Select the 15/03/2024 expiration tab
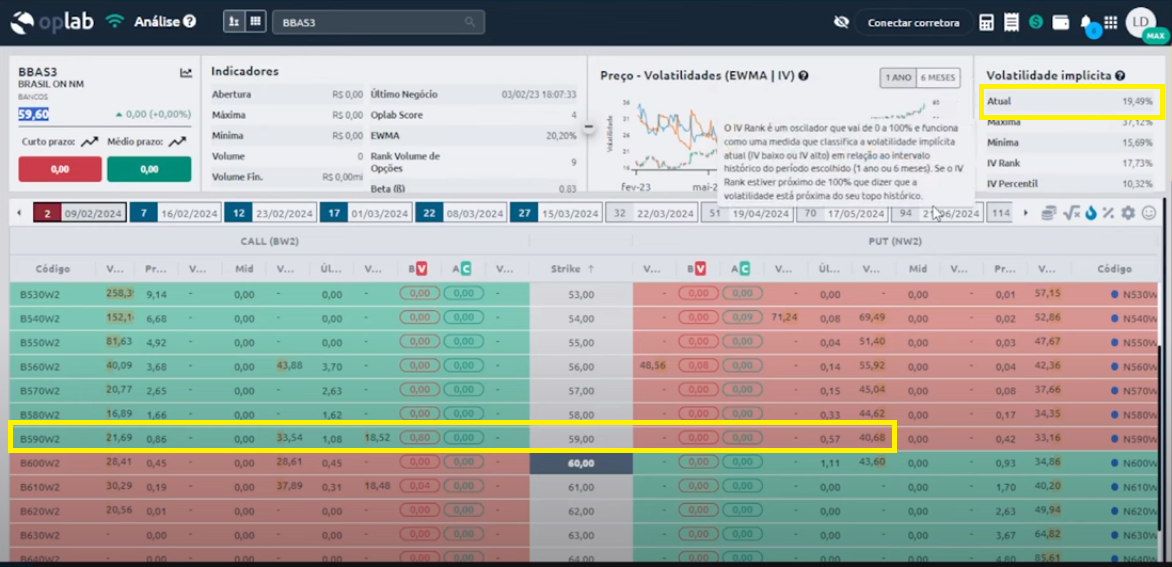The height and width of the screenshot is (567, 1172). [x=555, y=213]
